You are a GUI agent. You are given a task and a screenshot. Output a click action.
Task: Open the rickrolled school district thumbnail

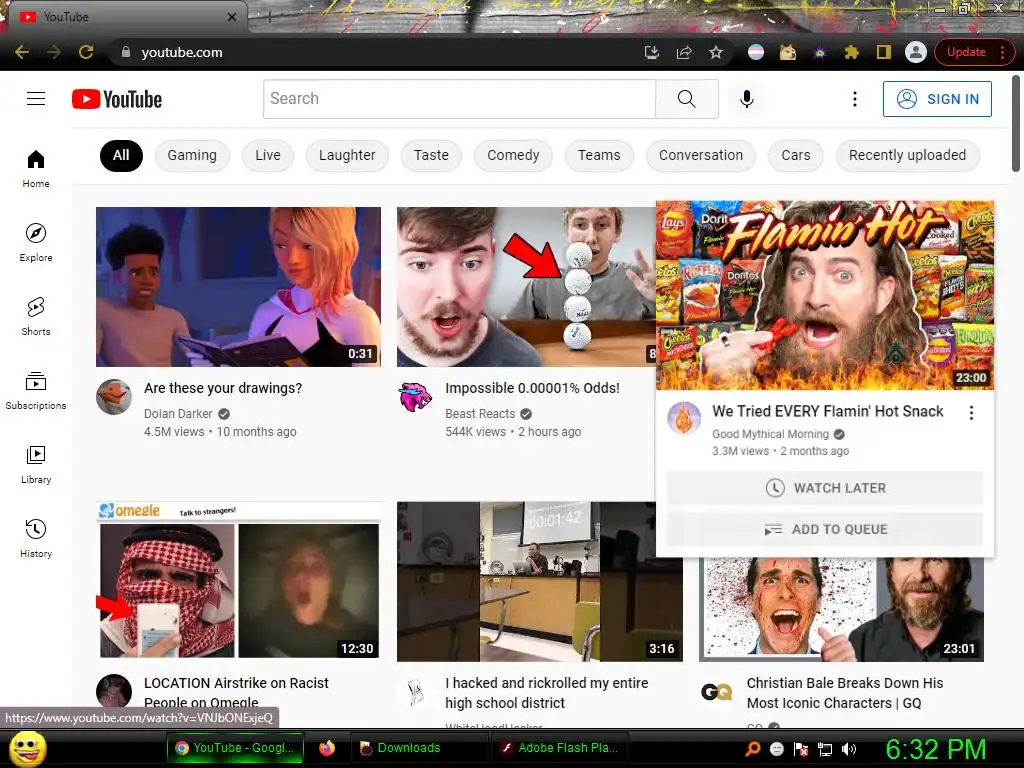pos(539,581)
